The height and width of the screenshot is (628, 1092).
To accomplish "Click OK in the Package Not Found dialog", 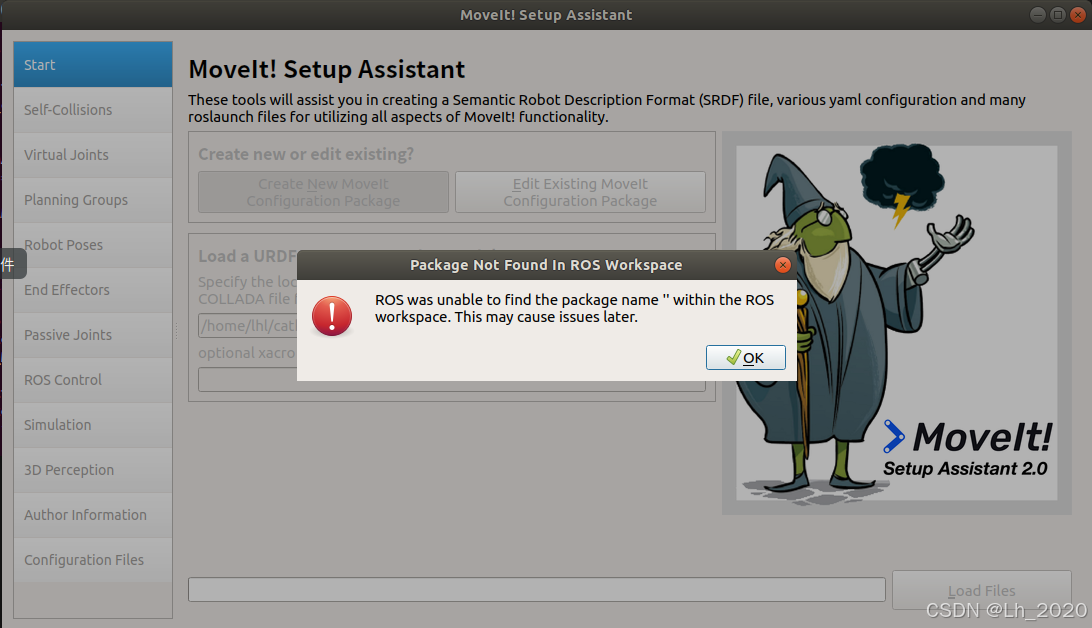I will (745, 357).
